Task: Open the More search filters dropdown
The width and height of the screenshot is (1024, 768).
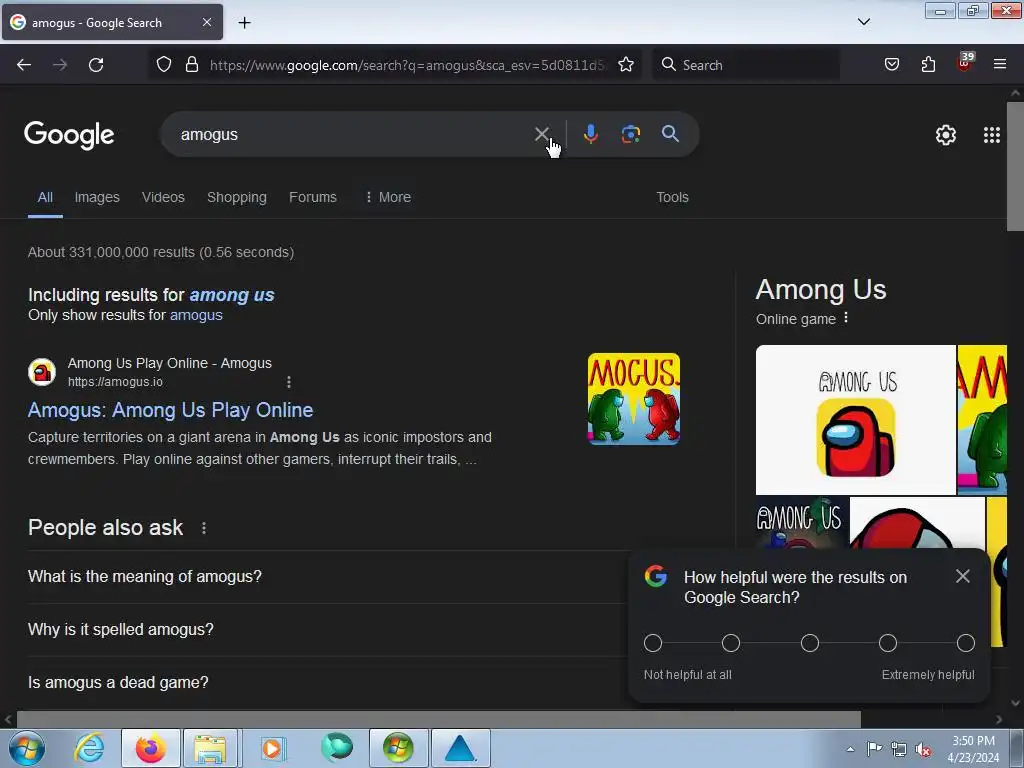Action: (x=388, y=197)
